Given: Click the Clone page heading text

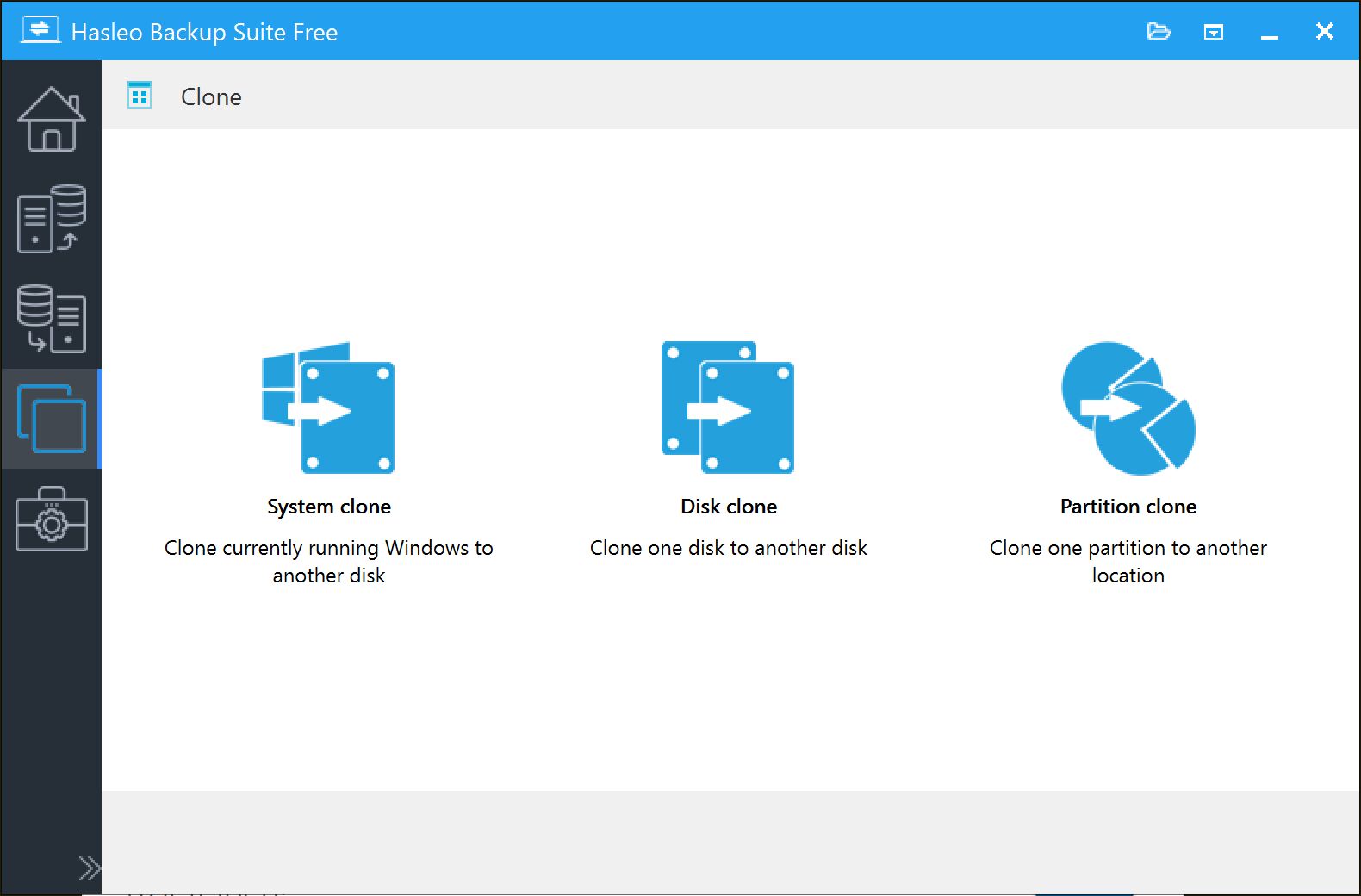Looking at the screenshot, I should (x=211, y=96).
